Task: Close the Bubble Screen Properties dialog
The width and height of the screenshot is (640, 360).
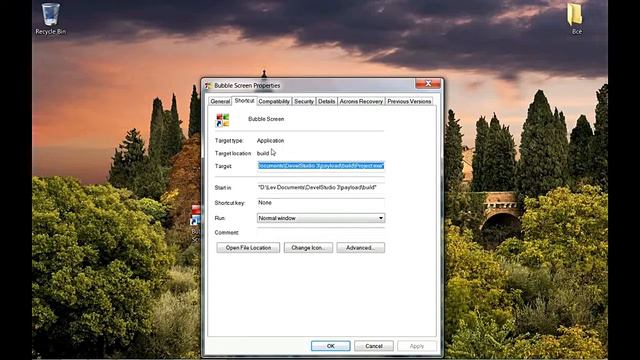Action: coord(428,84)
